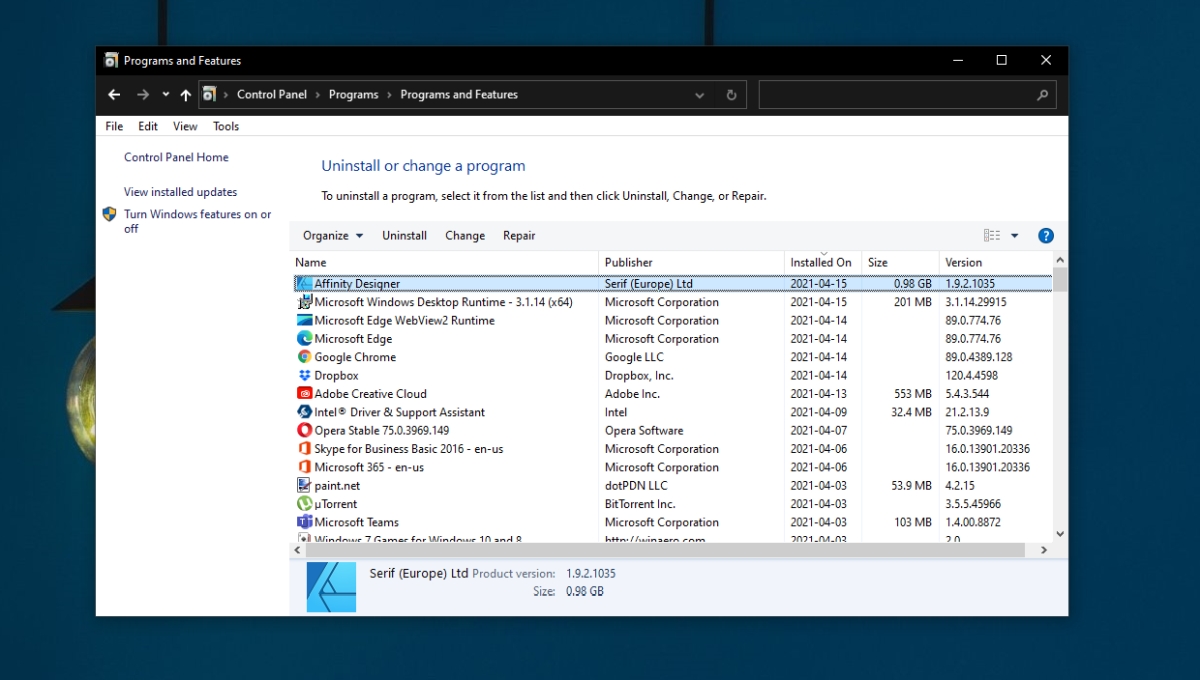Click the Control Panel breadcrumb
The width and height of the screenshot is (1200, 680).
click(x=272, y=95)
